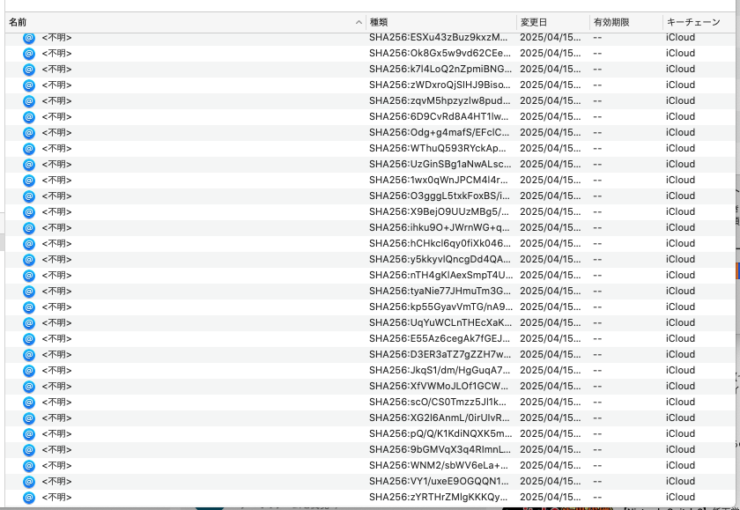Click the @ icon for SHA256:zqvM5hpzyzlw8pud row

tap(29, 101)
